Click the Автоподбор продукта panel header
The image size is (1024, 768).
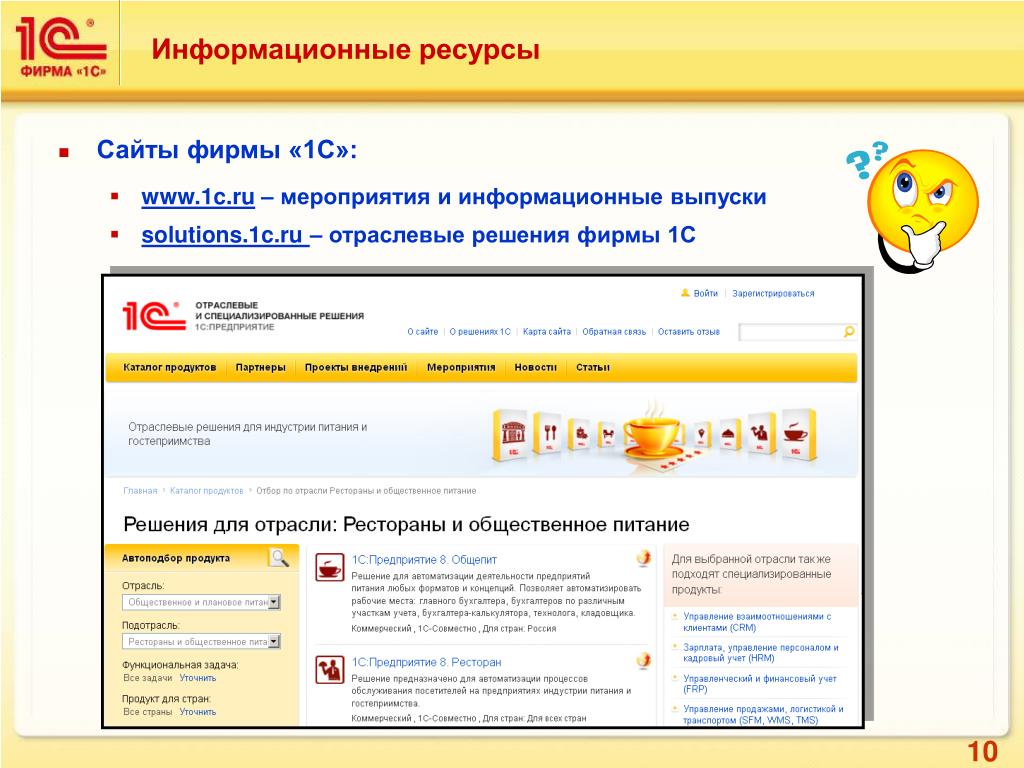pyautogui.click(x=202, y=558)
